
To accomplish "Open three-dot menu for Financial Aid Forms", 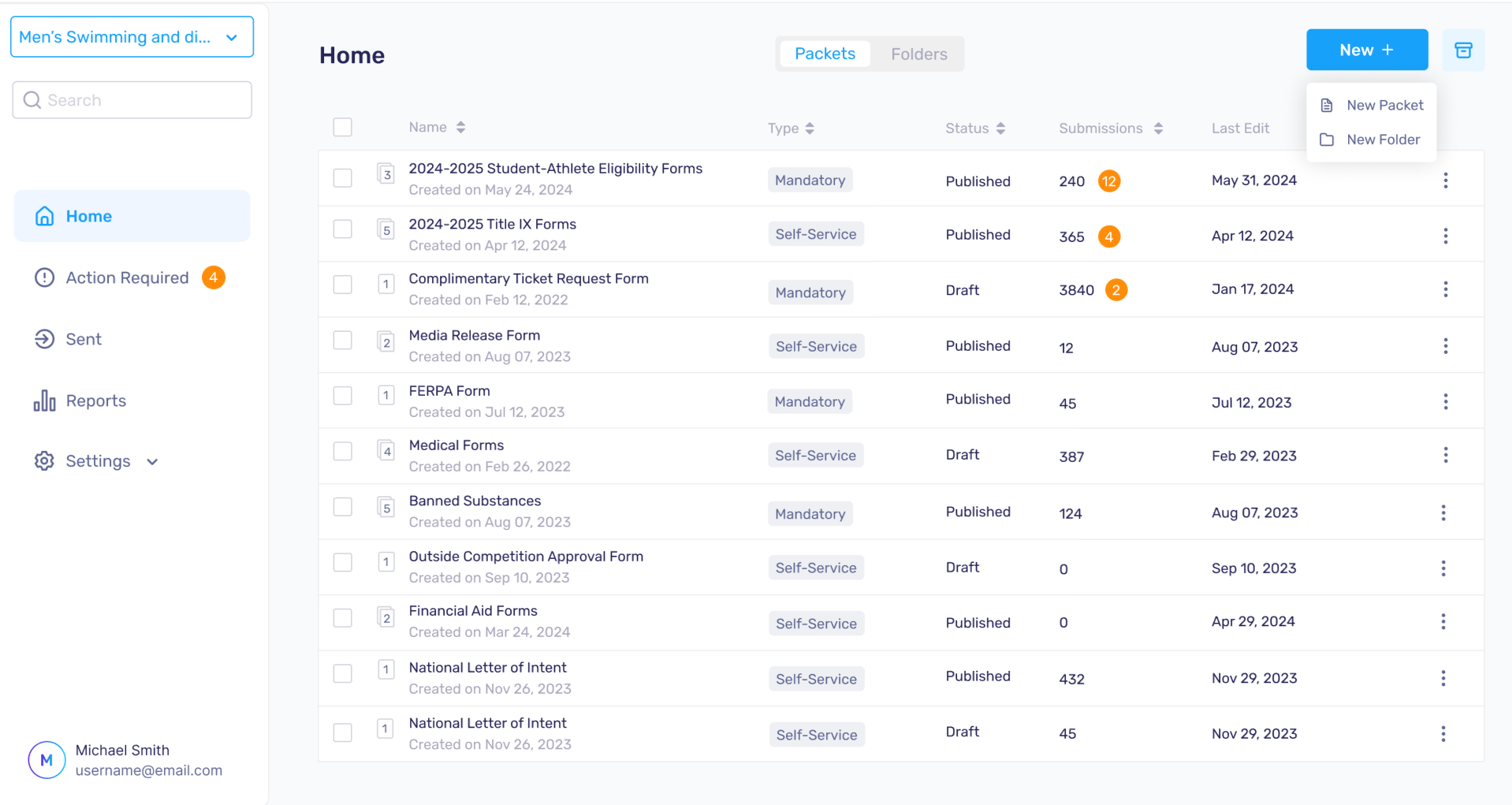I will [1443, 622].
